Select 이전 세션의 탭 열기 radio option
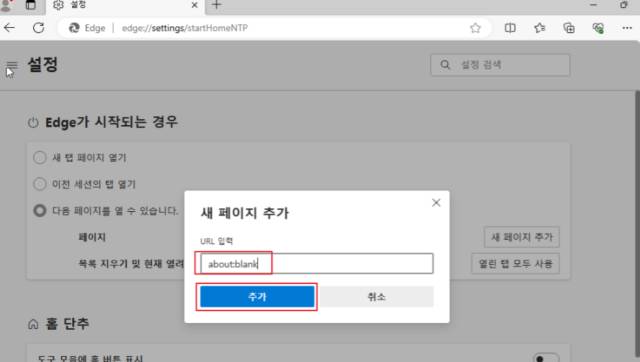Viewport: 640px width, 362px height. (40, 184)
